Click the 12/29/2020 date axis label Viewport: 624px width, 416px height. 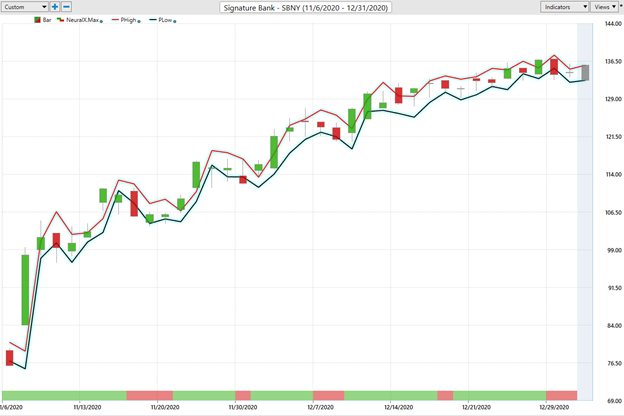[554, 407]
